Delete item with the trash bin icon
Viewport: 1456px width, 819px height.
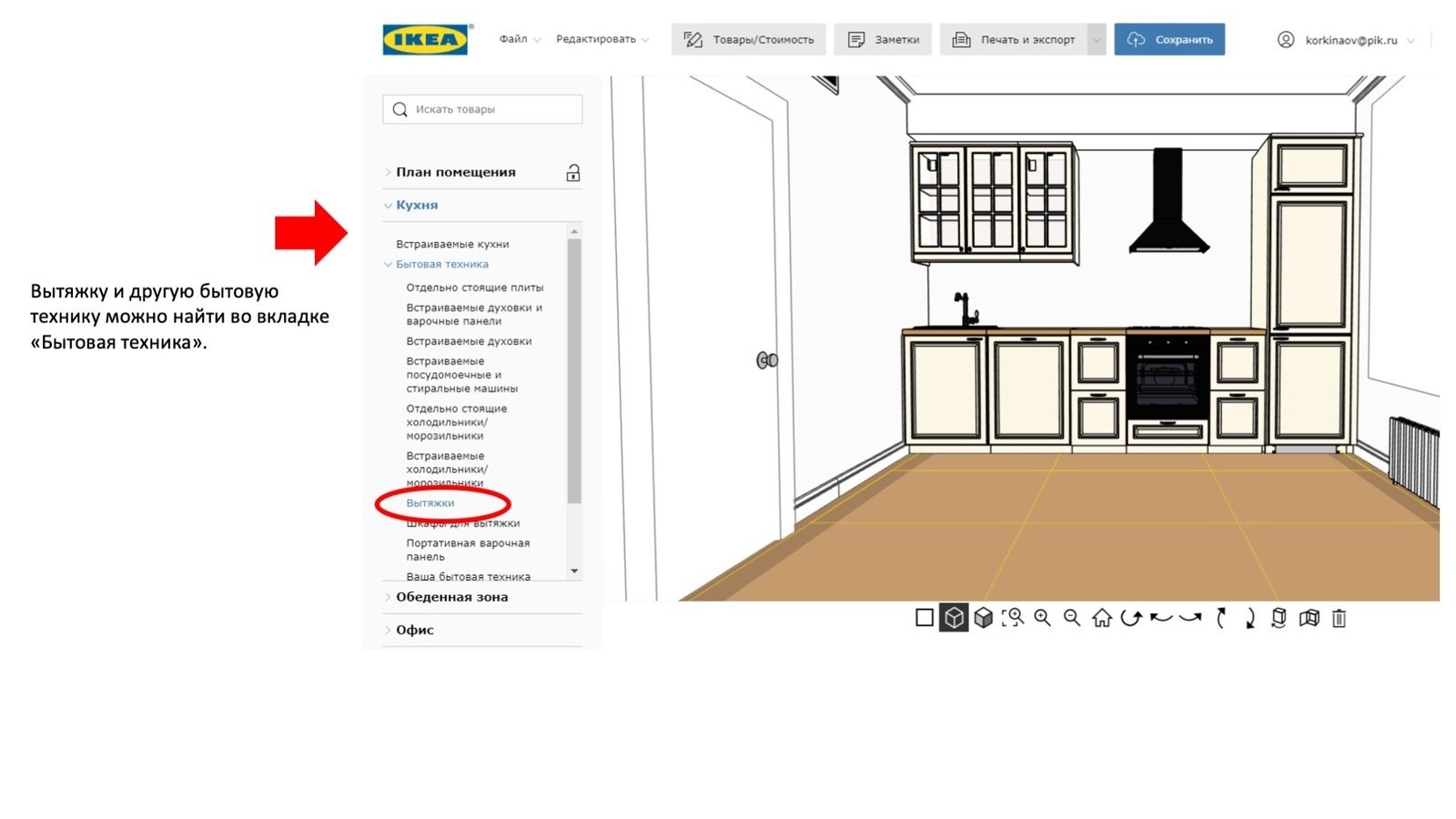coord(1339,619)
